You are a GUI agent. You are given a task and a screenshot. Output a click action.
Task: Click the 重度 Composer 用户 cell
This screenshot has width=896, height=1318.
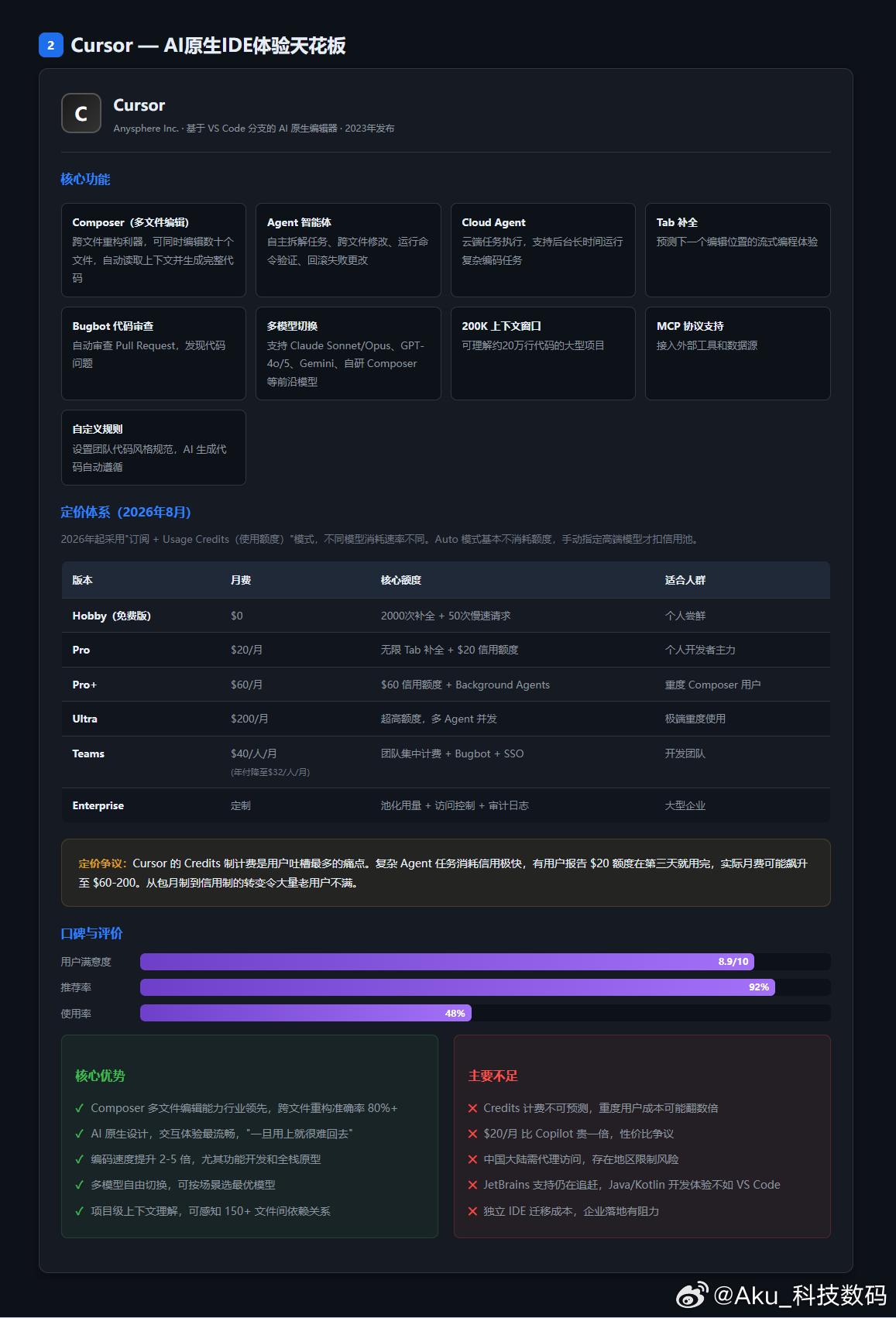point(712,685)
